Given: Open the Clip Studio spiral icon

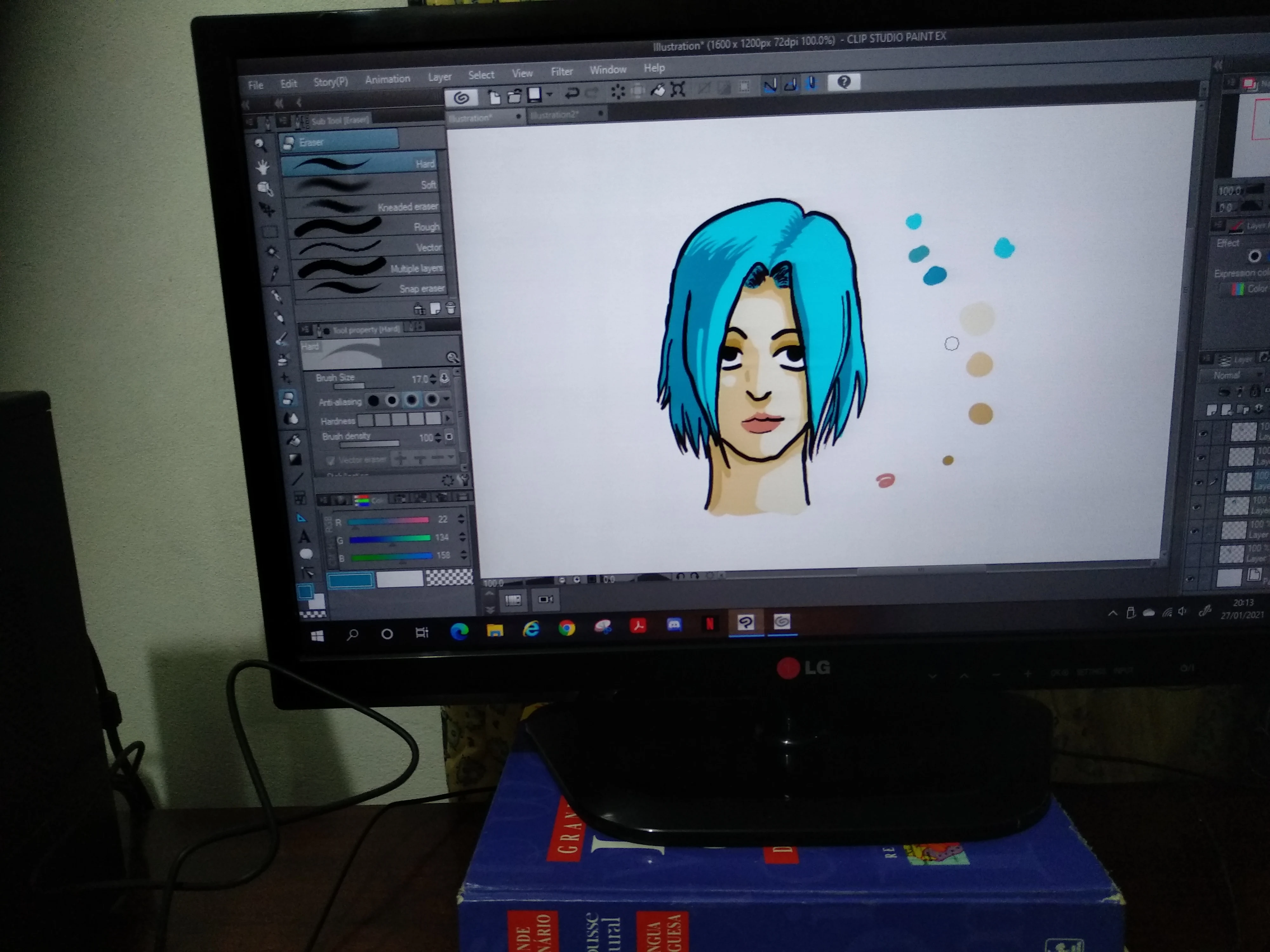Looking at the screenshot, I should 461,97.
